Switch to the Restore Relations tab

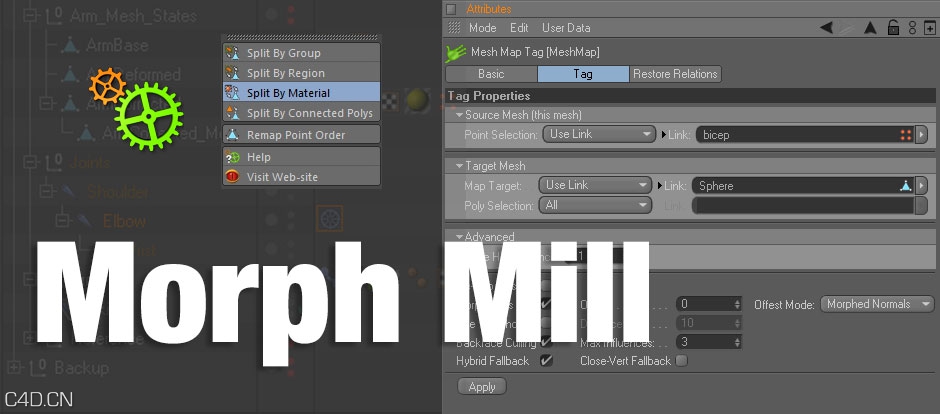675,74
